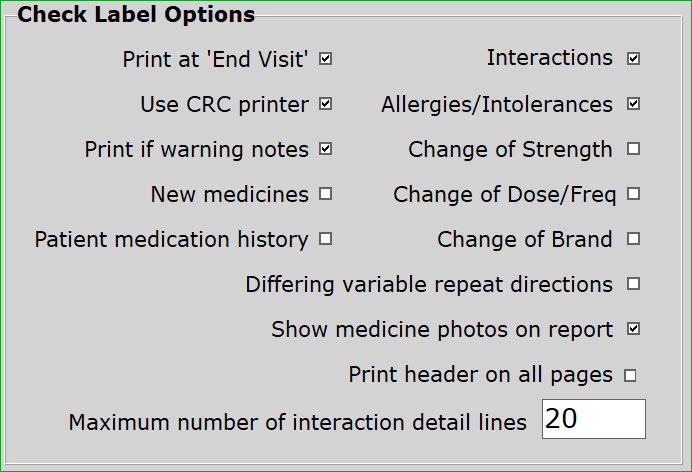Viewport: 692px width, 472px height.
Task: Tick the Change of Brand checkbox
Action: (634, 239)
